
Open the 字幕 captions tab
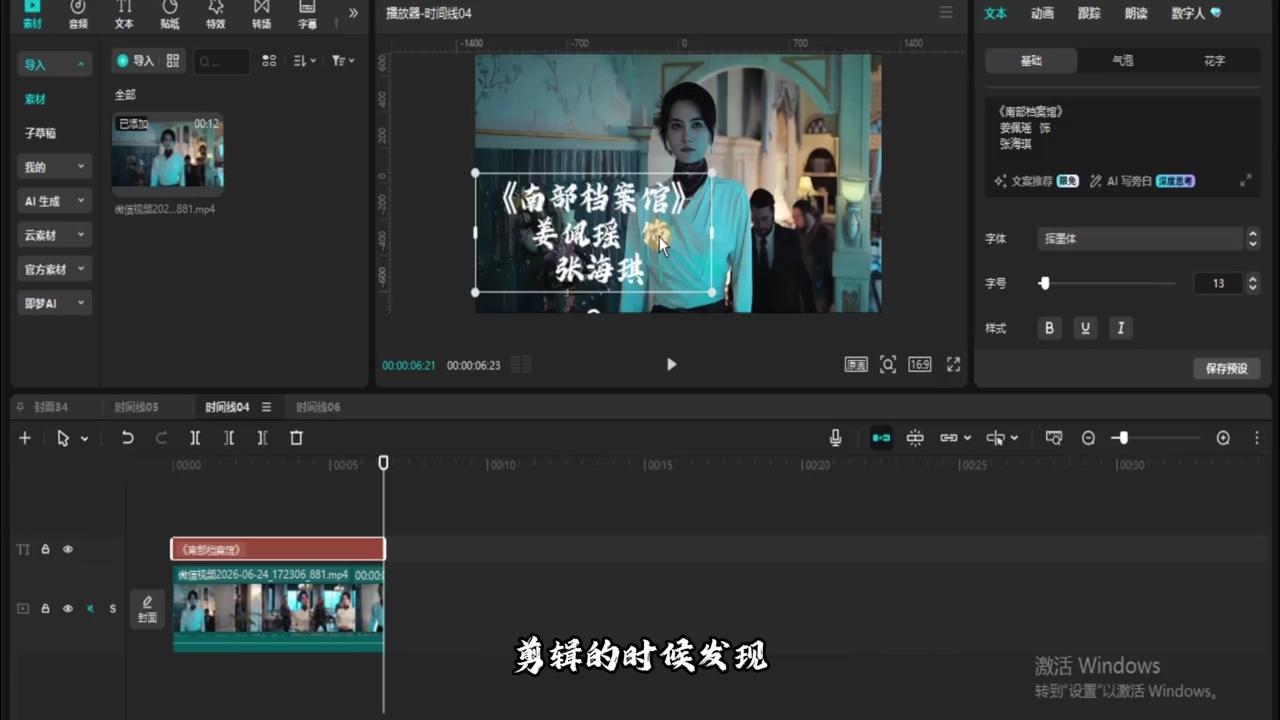[x=308, y=14]
